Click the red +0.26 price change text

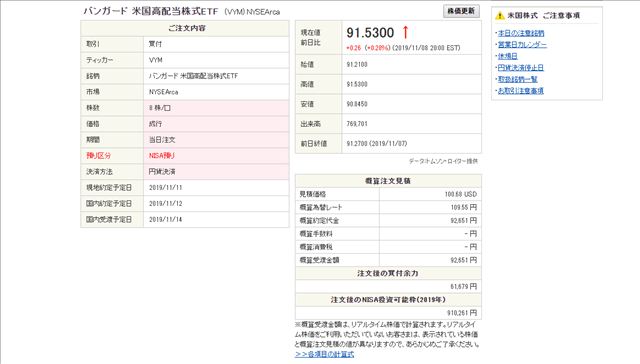click(x=354, y=48)
